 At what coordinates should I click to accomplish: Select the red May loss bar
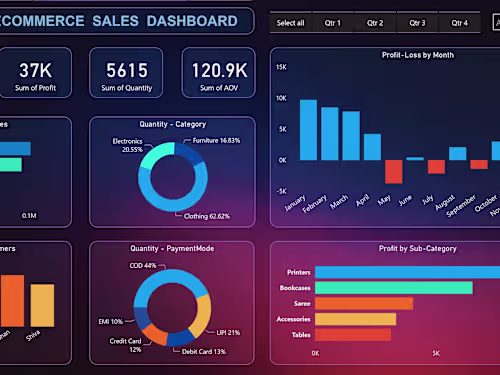pos(394,172)
